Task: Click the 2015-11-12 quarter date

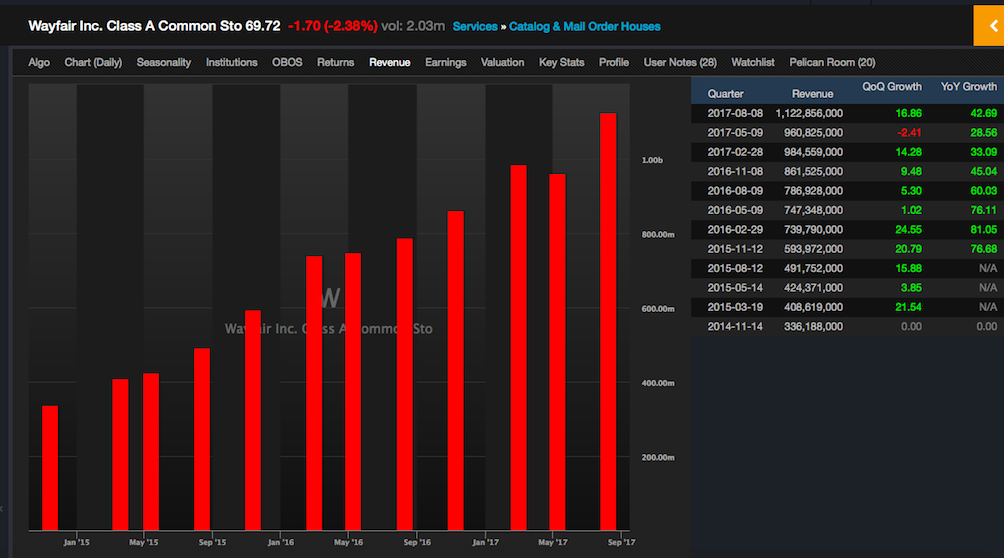Action: pyautogui.click(x=735, y=249)
